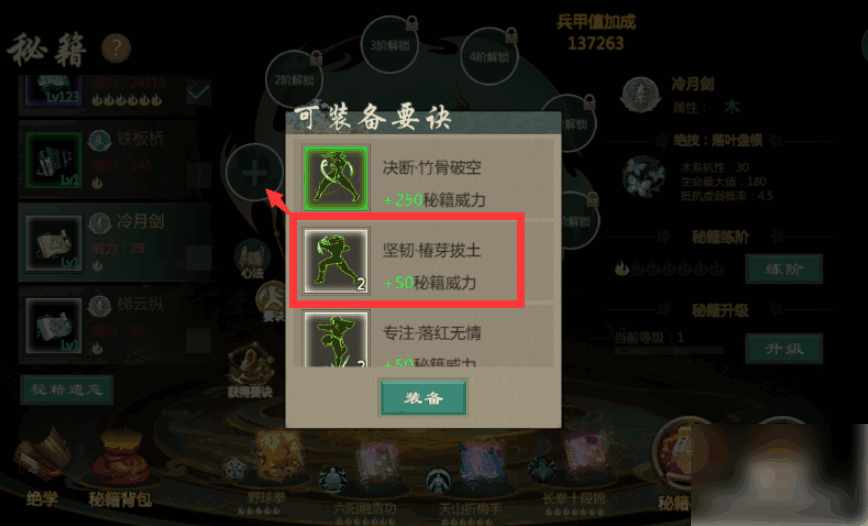Image resolution: width=868 pixels, height=526 pixels.
Task: Toggle the checkmark on the Lv123 manual
Action: [198, 92]
